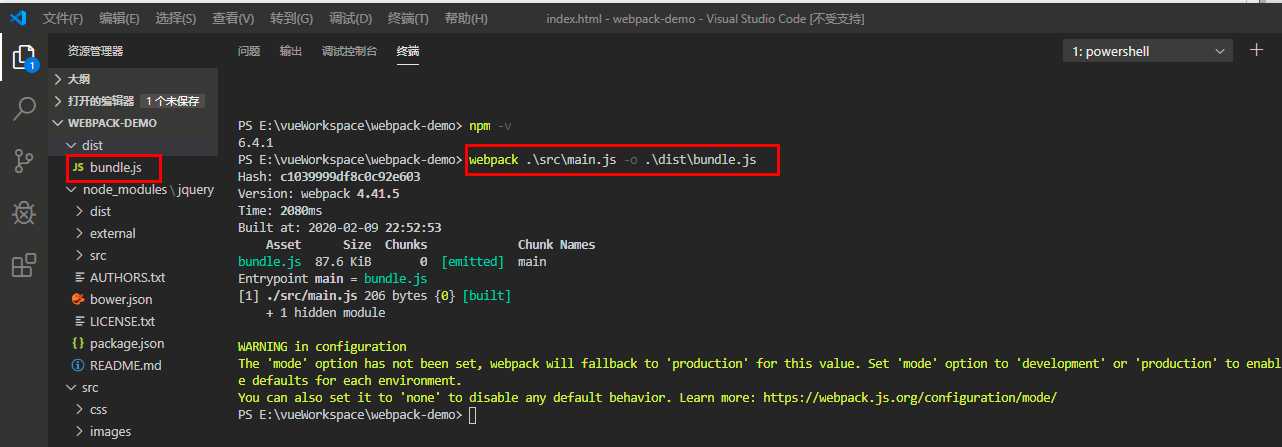The height and width of the screenshot is (447, 1282).
Task: Click the '[emitted]' status text
Action: coord(473,261)
